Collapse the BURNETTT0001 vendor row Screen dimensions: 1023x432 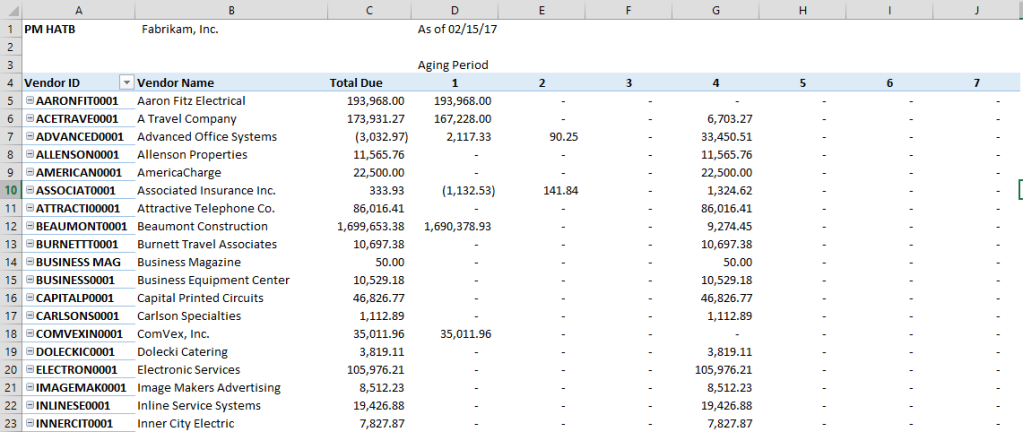pyautogui.click(x=29, y=244)
